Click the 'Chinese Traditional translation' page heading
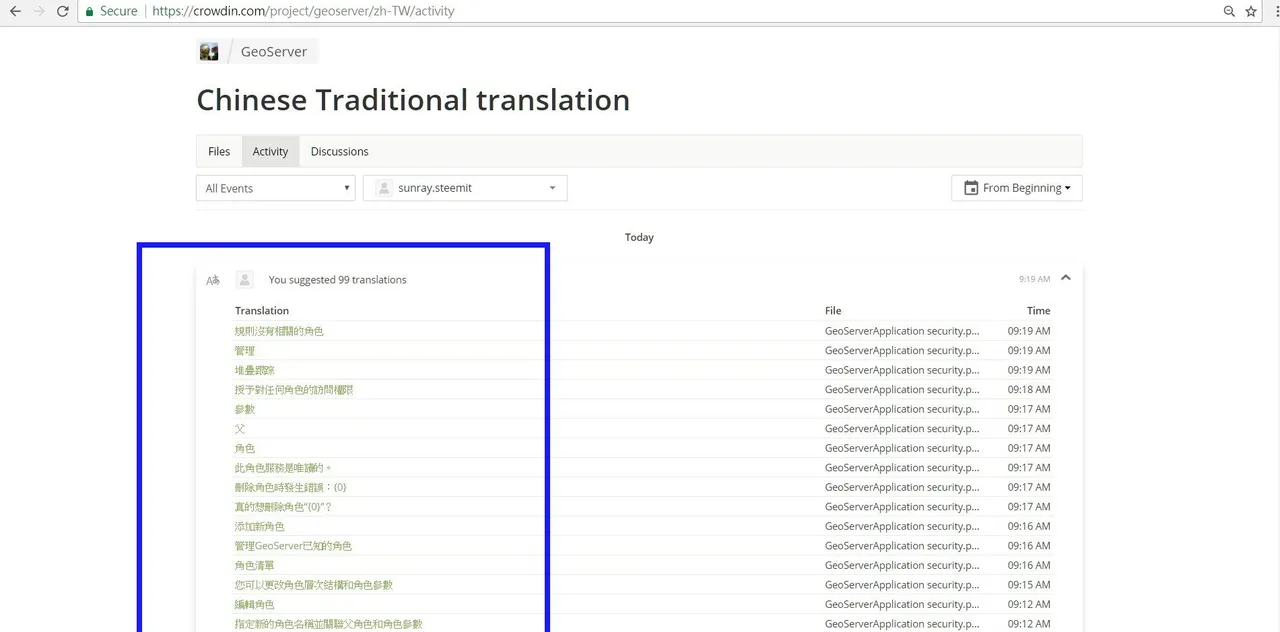Image resolution: width=1280 pixels, height=632 pixels. 413,100
